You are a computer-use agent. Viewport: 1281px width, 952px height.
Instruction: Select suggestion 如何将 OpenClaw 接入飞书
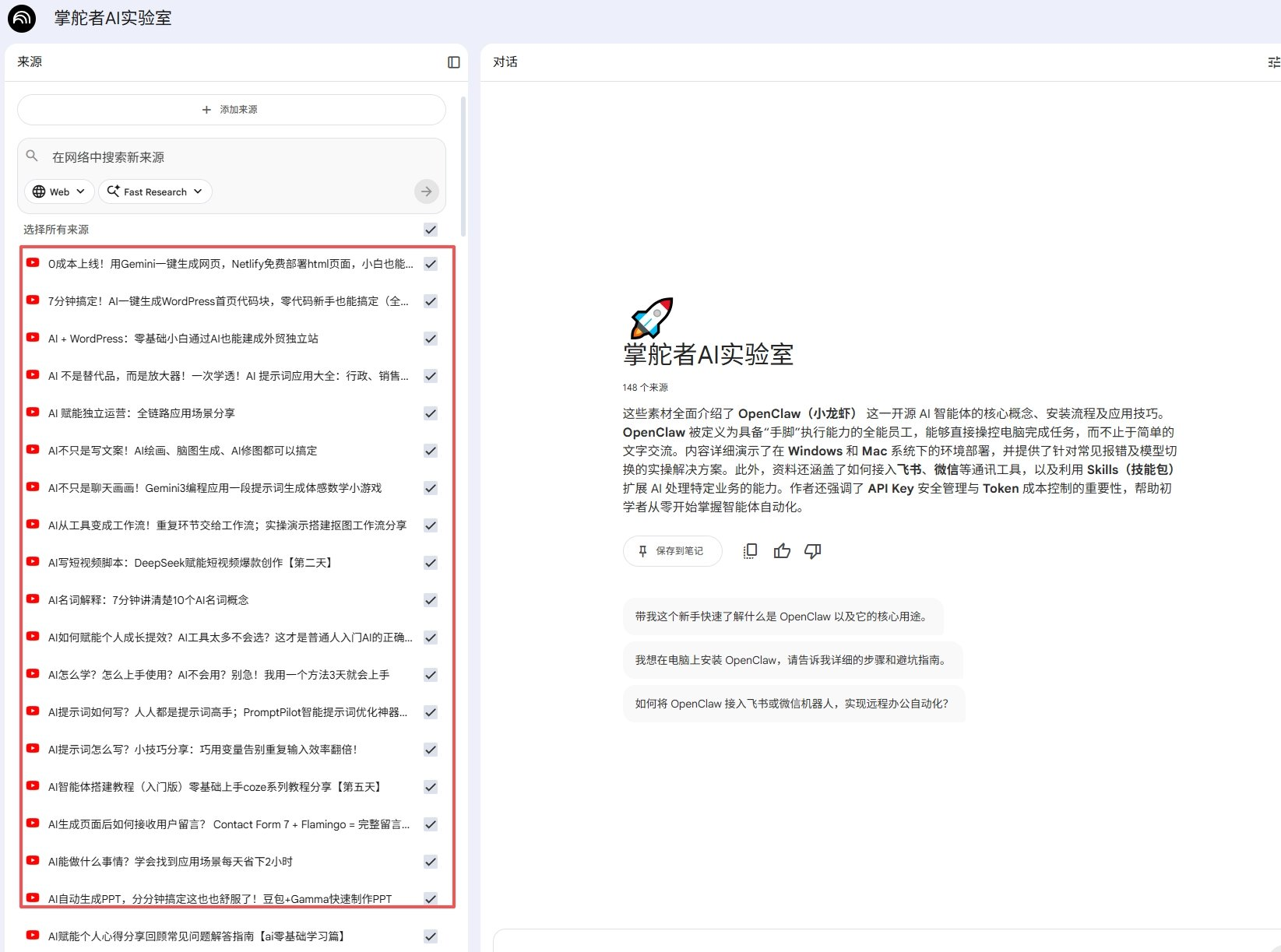pos(794,704)
